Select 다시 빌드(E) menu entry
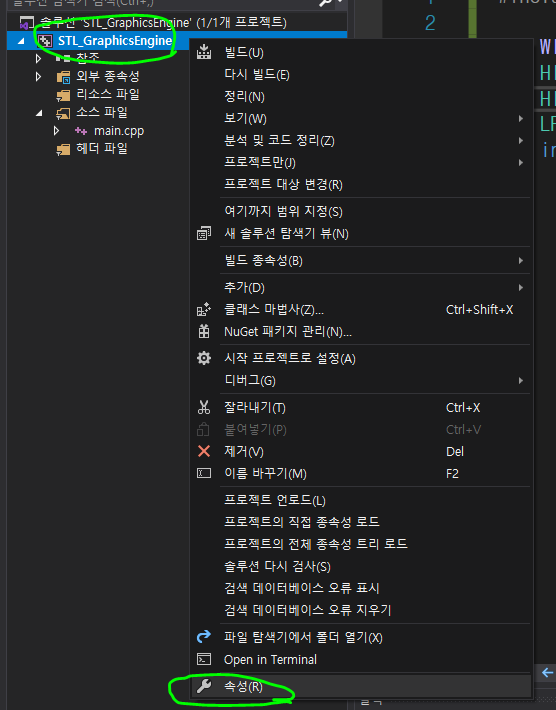 tap(257, 74)
